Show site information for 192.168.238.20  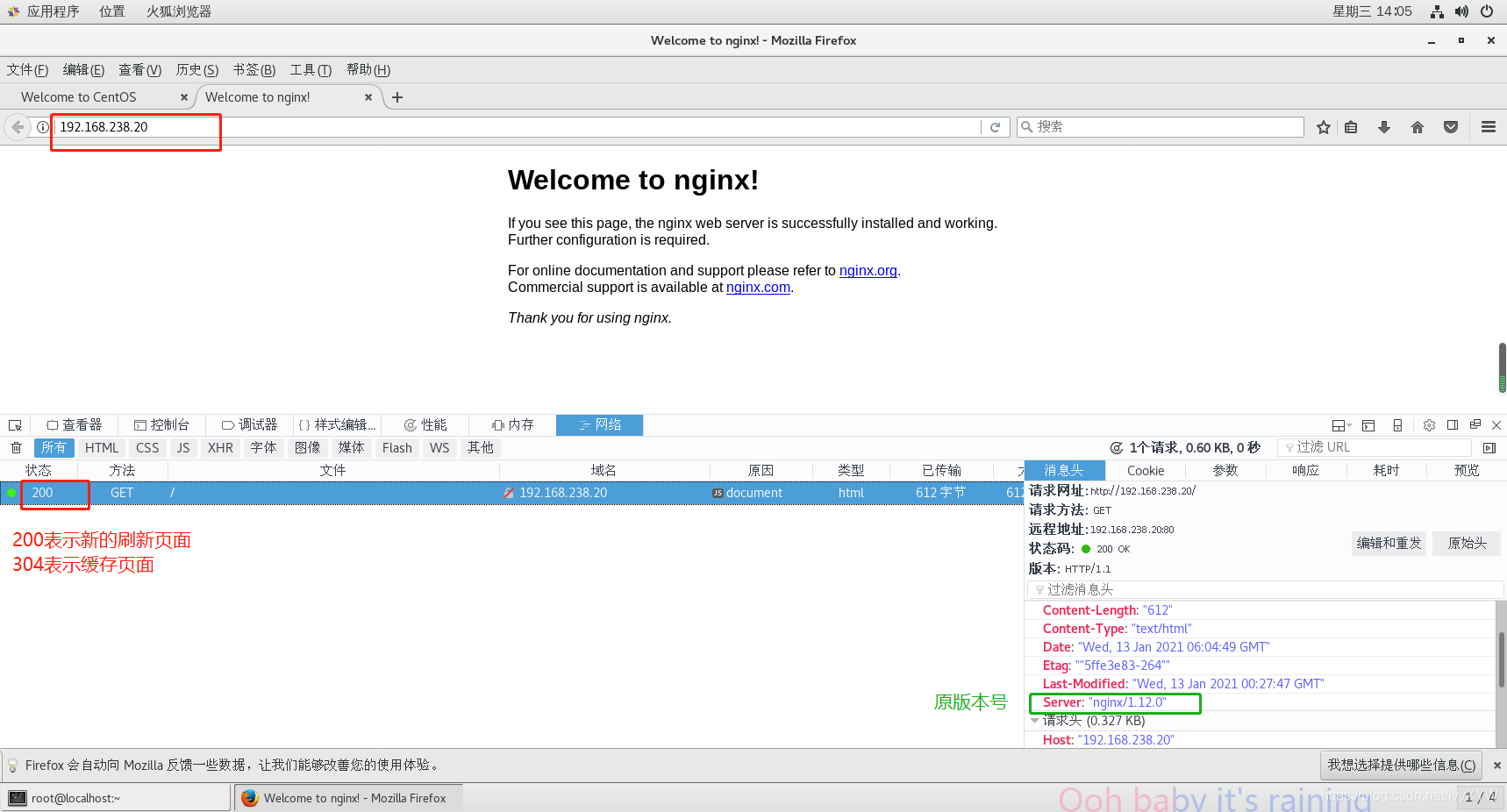(x=42, y=127)
